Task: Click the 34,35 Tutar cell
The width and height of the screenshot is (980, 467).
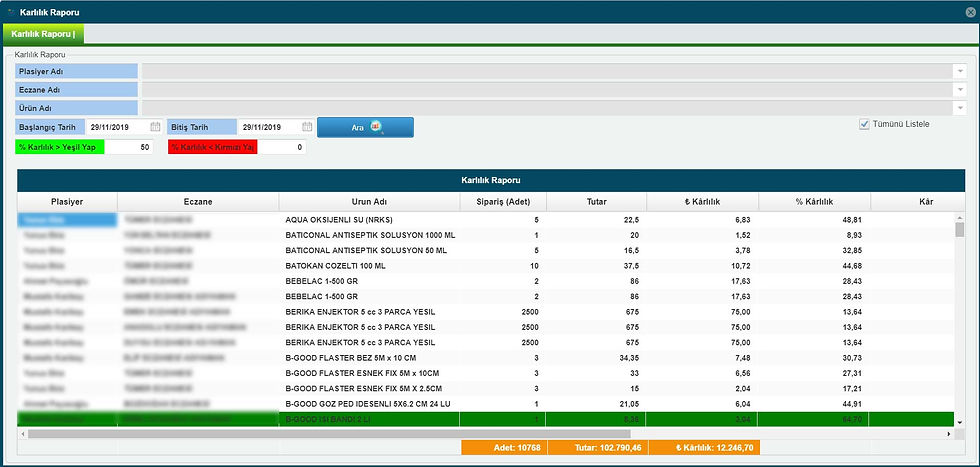Action: pos(596,358)
